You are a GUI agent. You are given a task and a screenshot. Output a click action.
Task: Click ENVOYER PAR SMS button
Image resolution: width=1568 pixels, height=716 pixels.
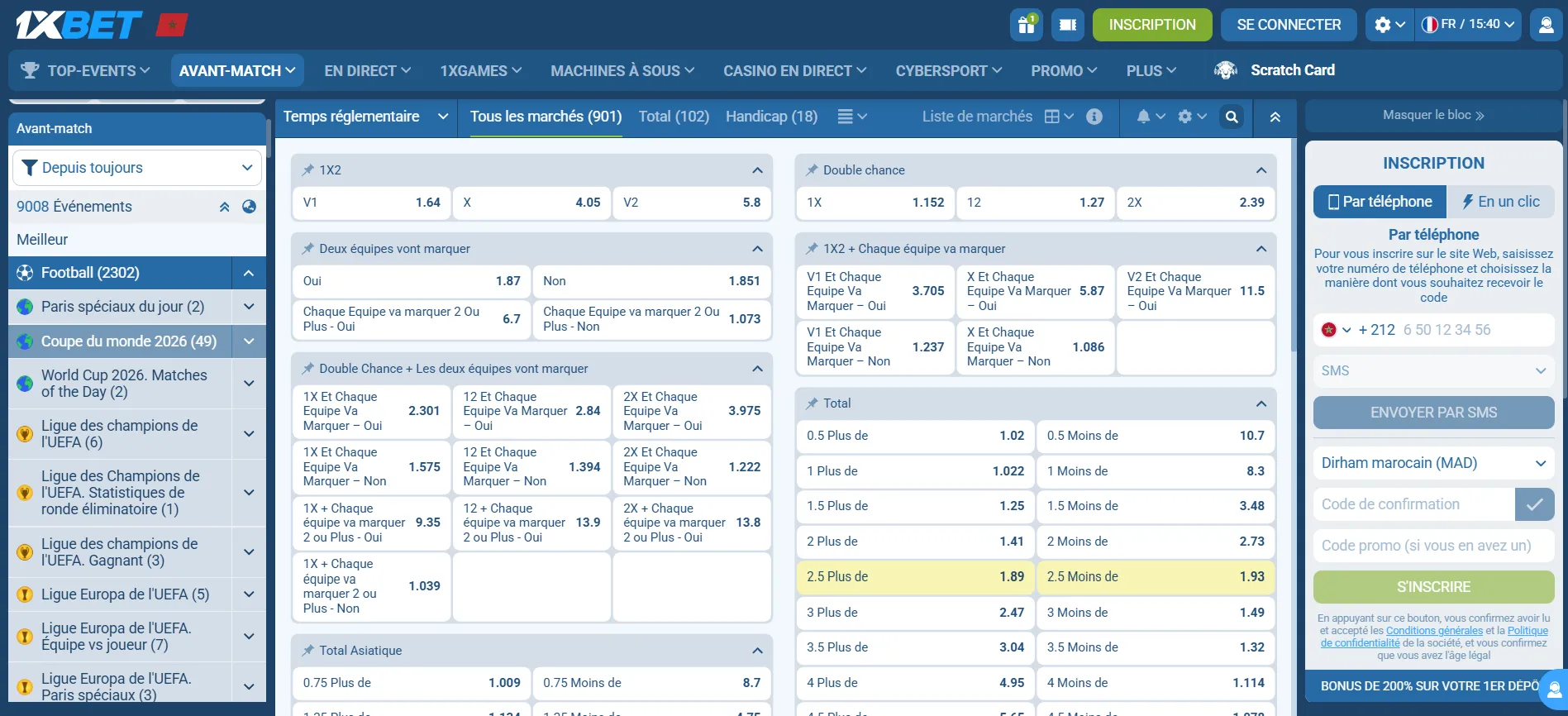point(1433,413)
